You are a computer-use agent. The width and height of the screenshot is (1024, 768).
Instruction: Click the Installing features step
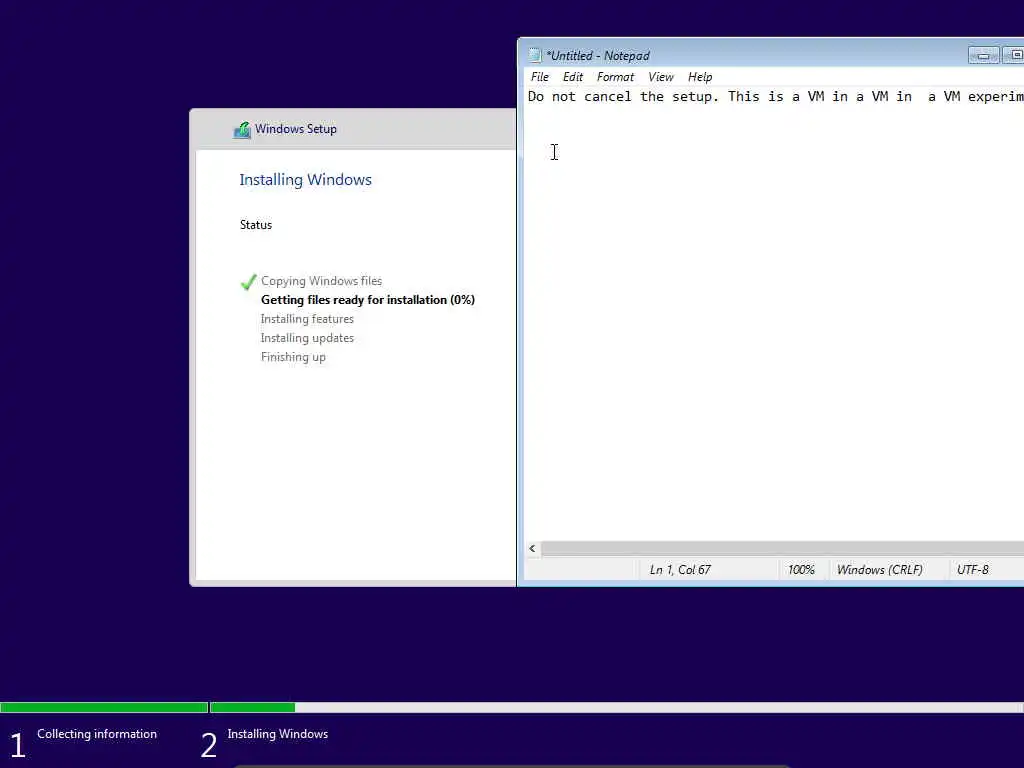tap(307, 319)
